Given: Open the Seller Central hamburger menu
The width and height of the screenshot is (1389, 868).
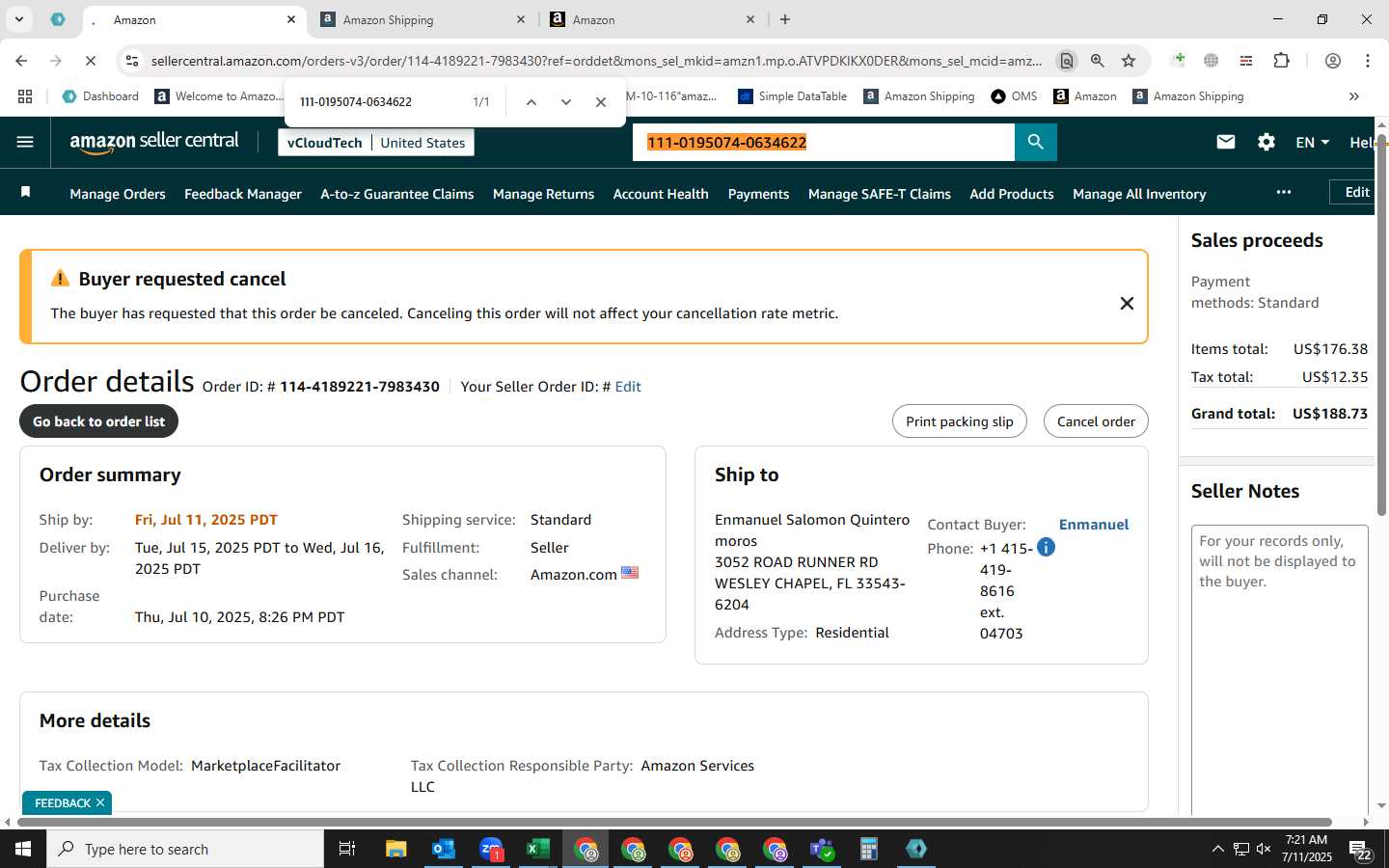Looking at the screenshot, I should click(x=25, y=142).
